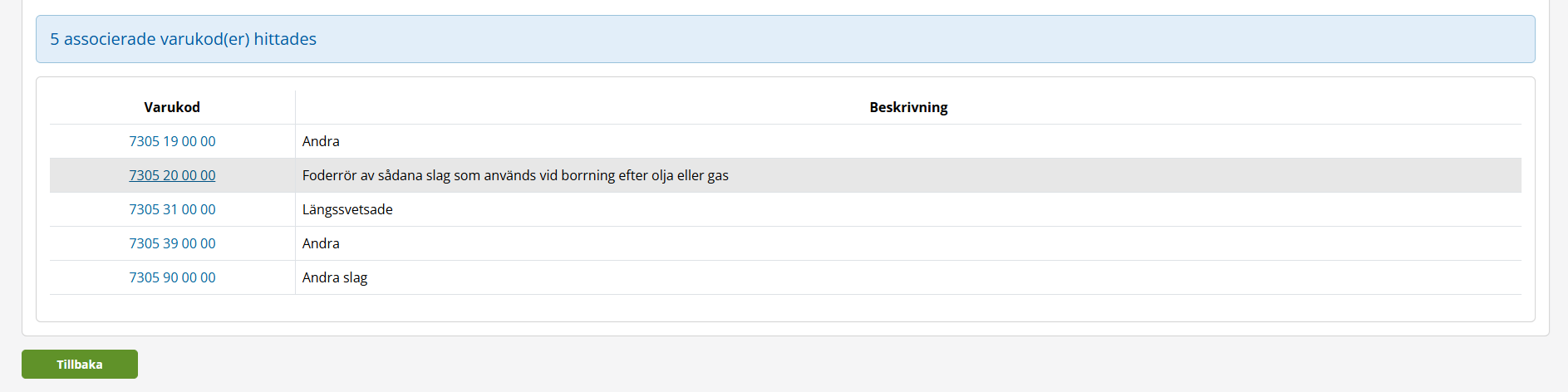Click the 'associerade varukod(er)' banner text
This screenshot has width=1568, height=392.
click(x=156, y=39)
